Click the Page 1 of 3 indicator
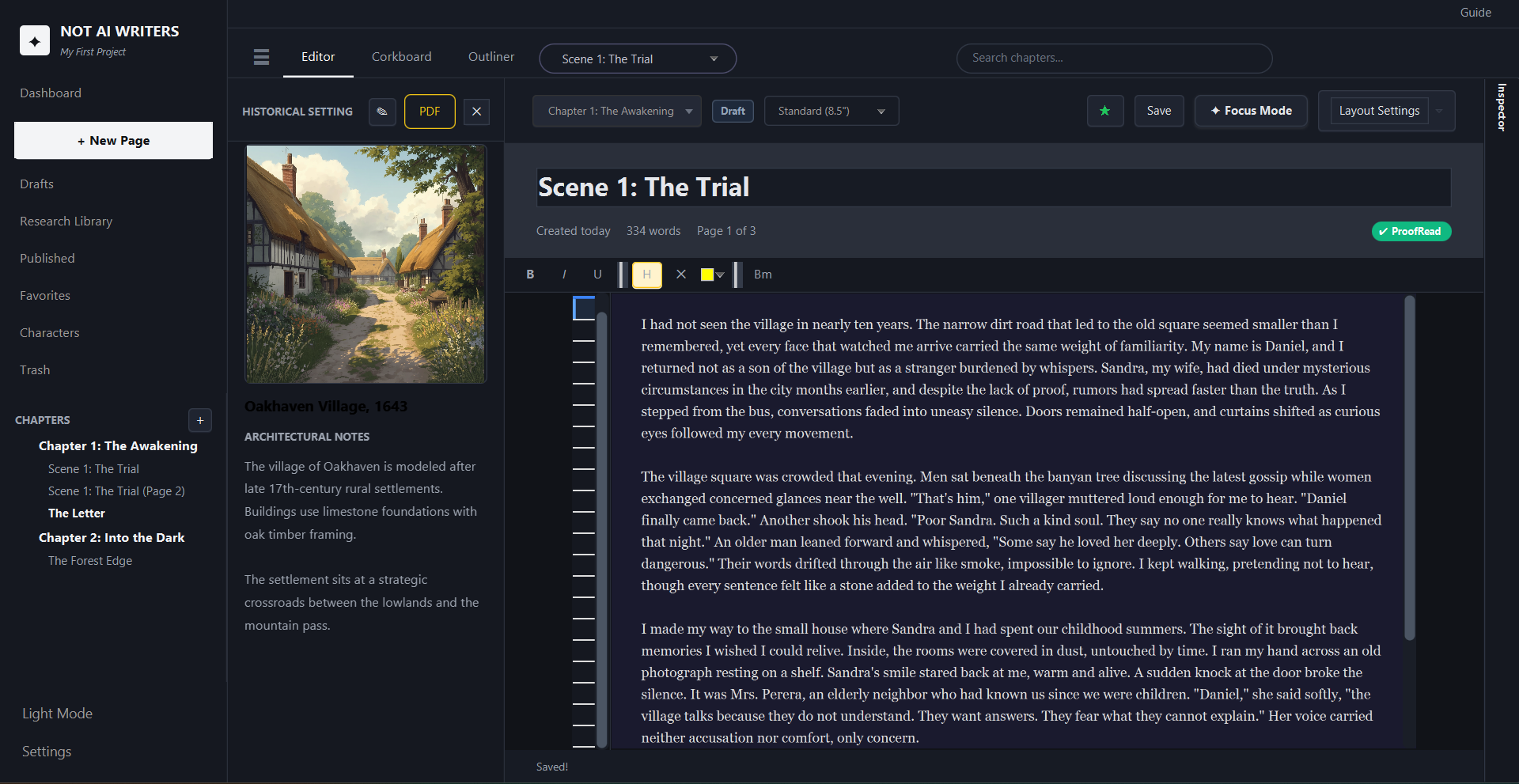The height and width of the screenshot is (784, 1519). coord(726,231)
